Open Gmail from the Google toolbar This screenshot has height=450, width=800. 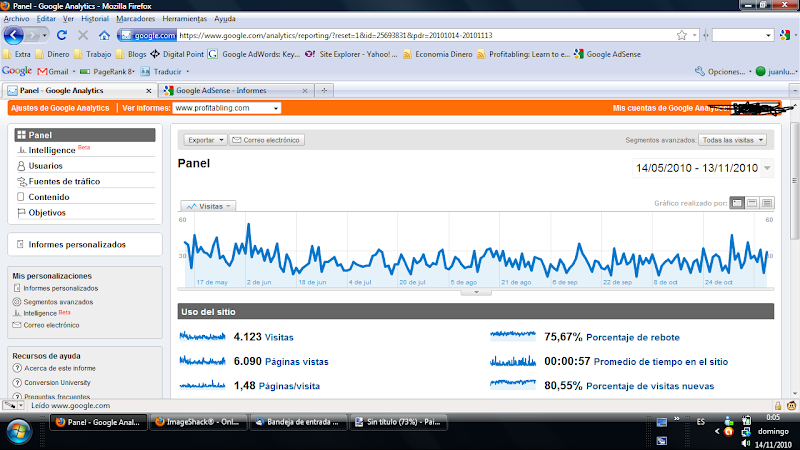coord(54,71)
